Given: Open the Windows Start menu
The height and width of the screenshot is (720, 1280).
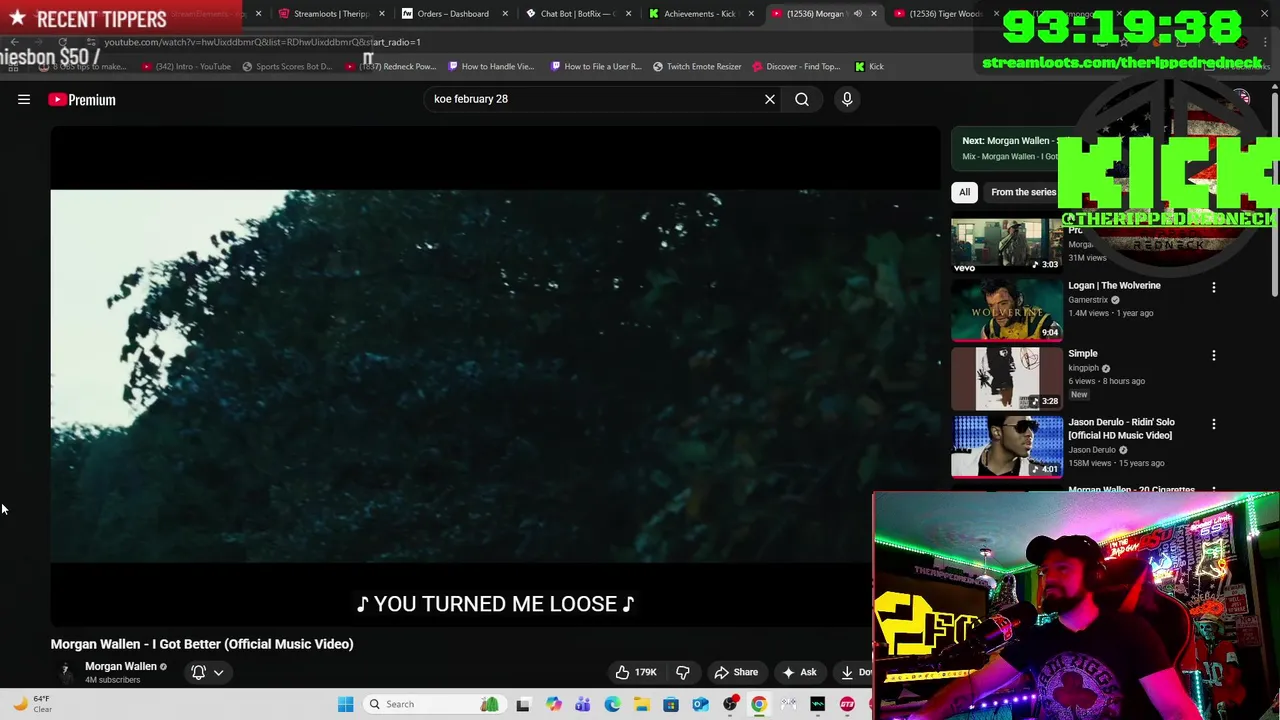Looking at the screenshot, I should (x=345, y=704).
